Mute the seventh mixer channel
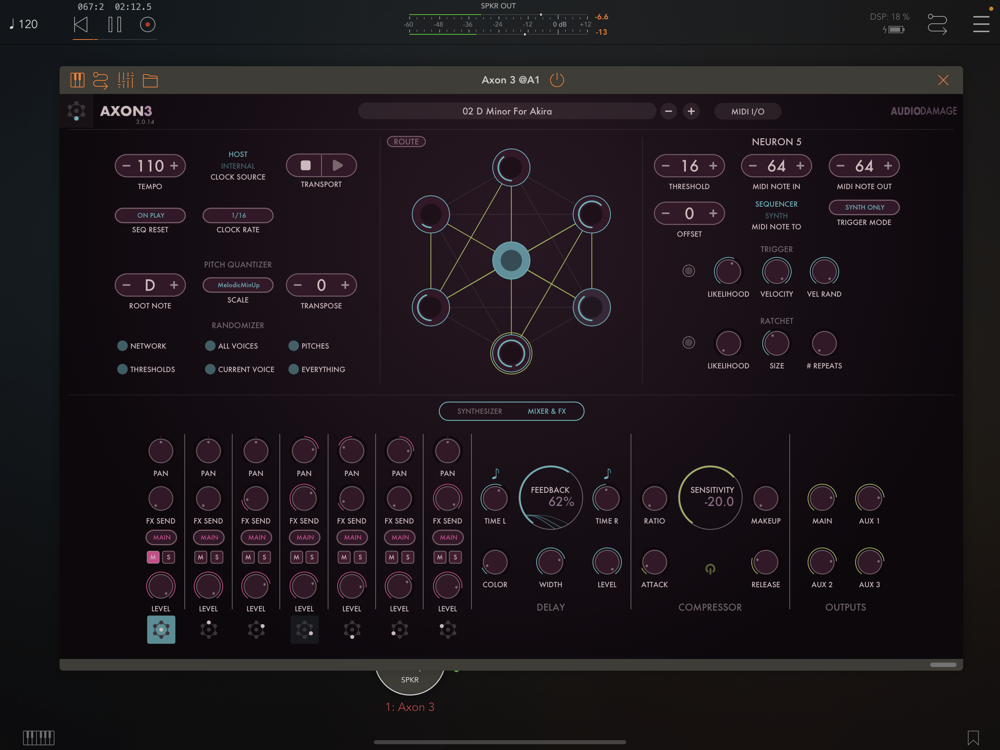This screenshot has width=1000, height=750. click(x=440, y=557)
